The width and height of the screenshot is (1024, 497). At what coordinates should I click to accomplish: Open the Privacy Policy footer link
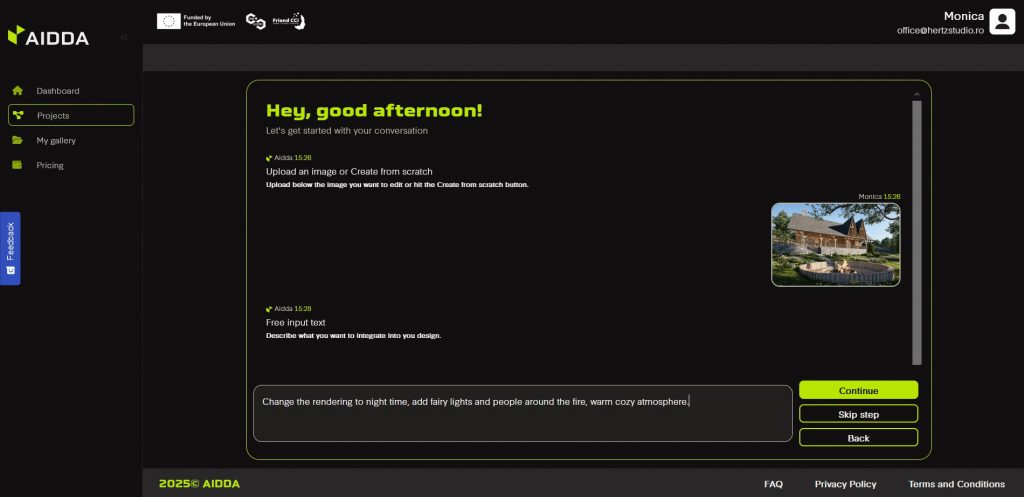pyautogui.click(x=845, y=484)
